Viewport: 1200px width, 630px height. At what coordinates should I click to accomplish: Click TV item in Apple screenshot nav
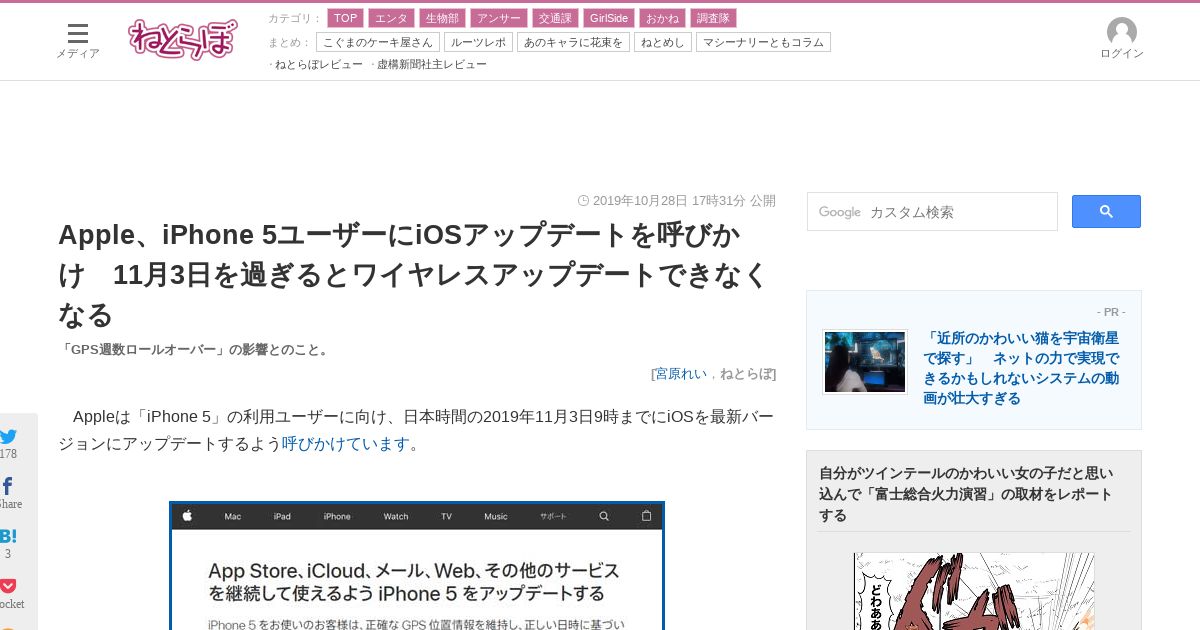(x=447, y=517)
